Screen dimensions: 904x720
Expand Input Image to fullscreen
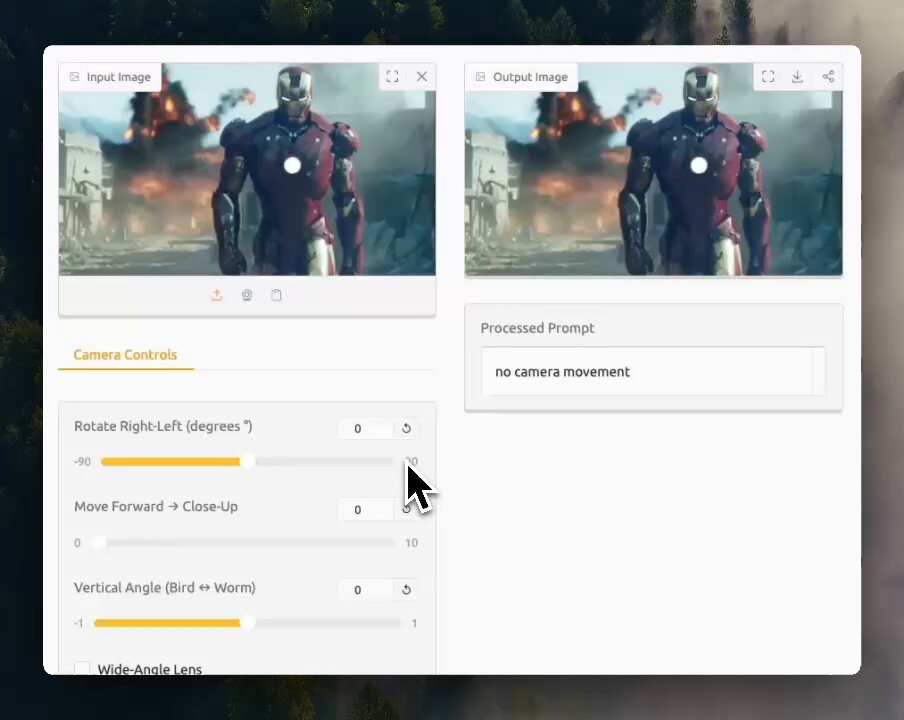[392, 77]
